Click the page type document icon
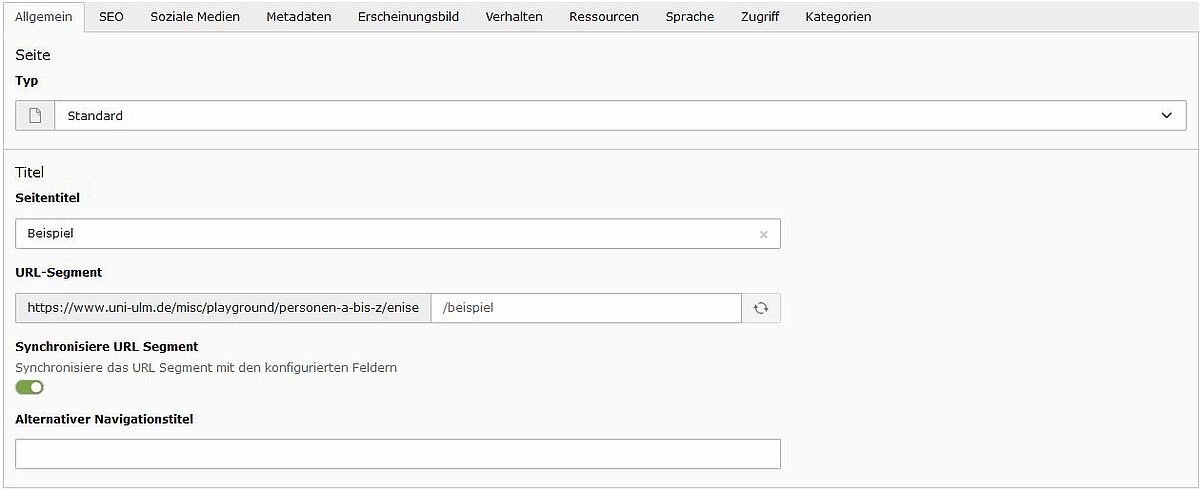The image size is (1200, 494). 35,116
